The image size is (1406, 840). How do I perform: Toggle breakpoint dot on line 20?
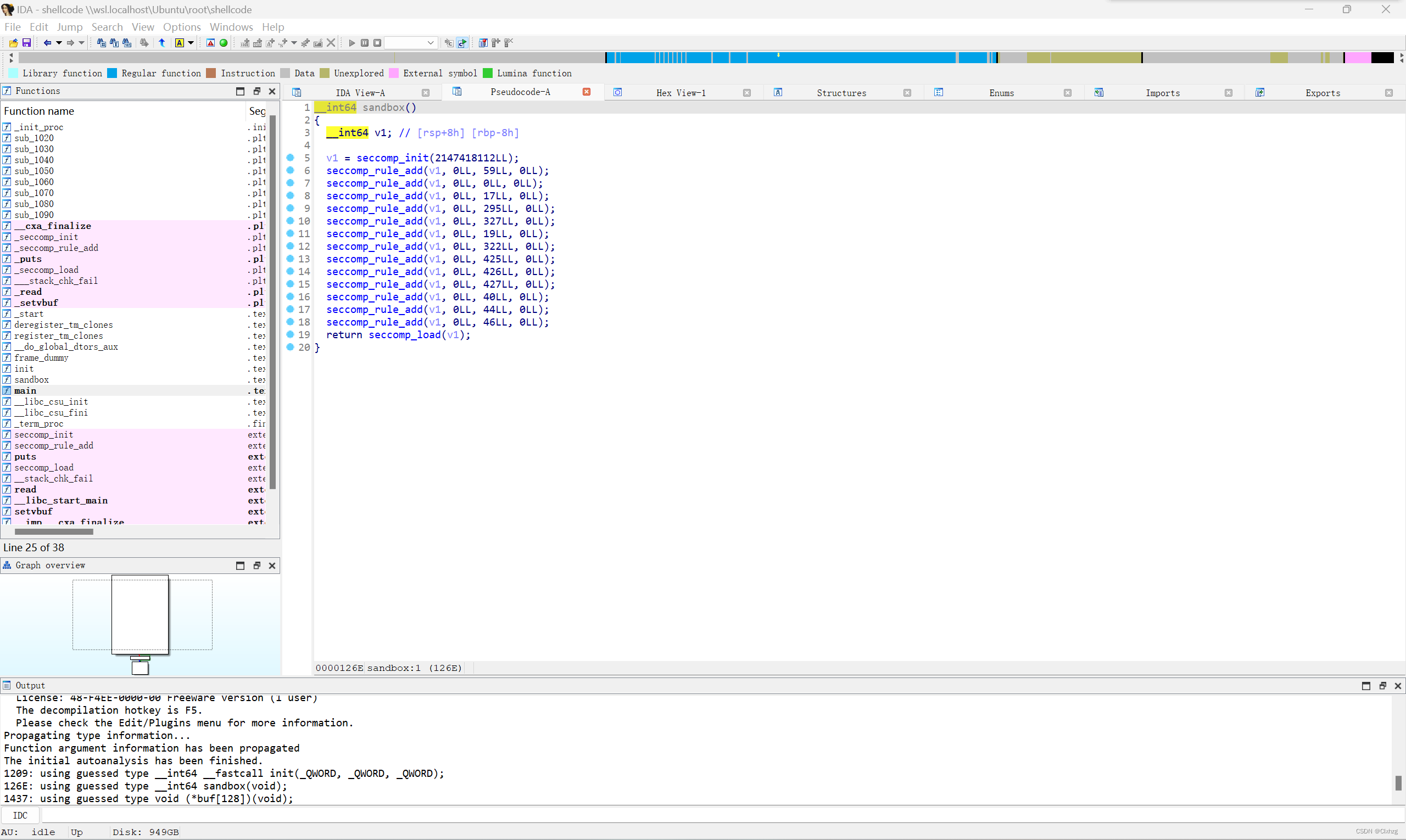tap(291, 346)
